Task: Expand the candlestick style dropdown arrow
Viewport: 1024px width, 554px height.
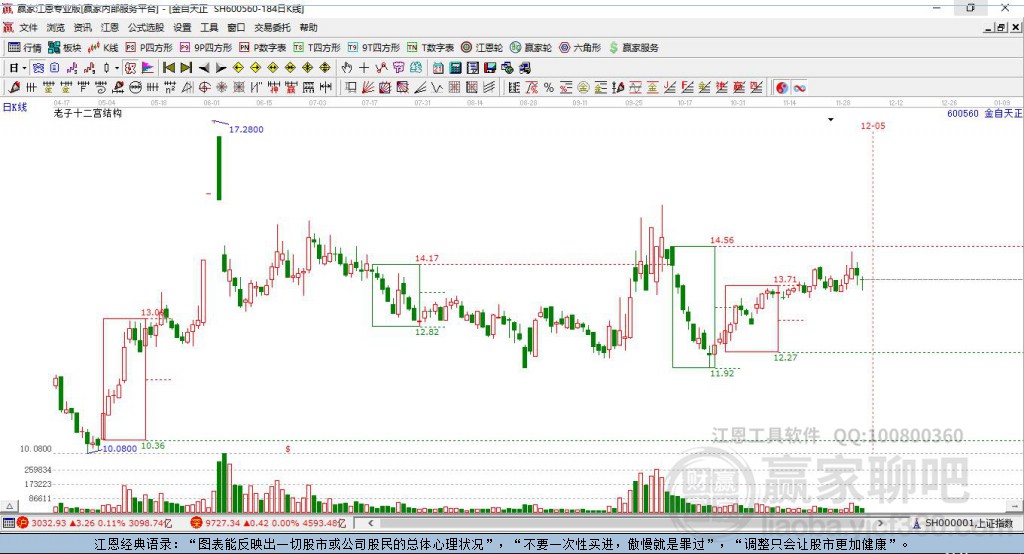Action: coord(117,68)
